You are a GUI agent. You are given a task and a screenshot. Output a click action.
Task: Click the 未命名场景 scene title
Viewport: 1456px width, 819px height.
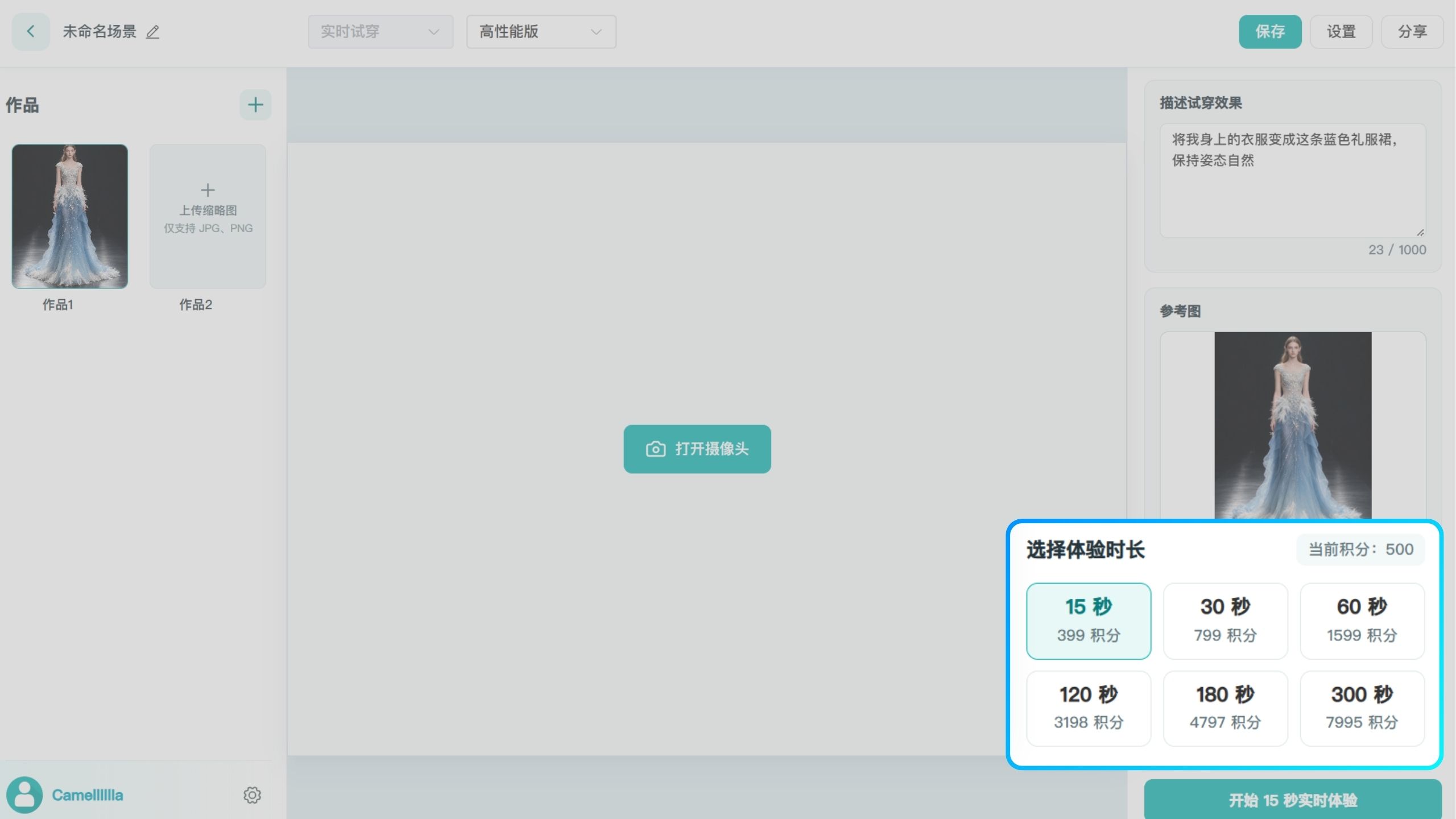(100, 32)
